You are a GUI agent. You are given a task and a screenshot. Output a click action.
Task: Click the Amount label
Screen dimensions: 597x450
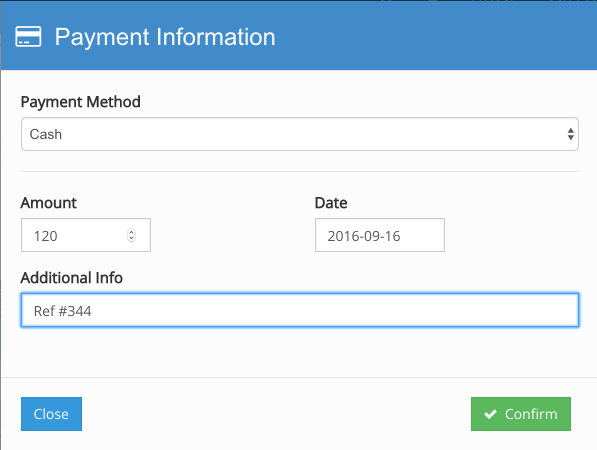pyautogui.click(x=49, y=203)
